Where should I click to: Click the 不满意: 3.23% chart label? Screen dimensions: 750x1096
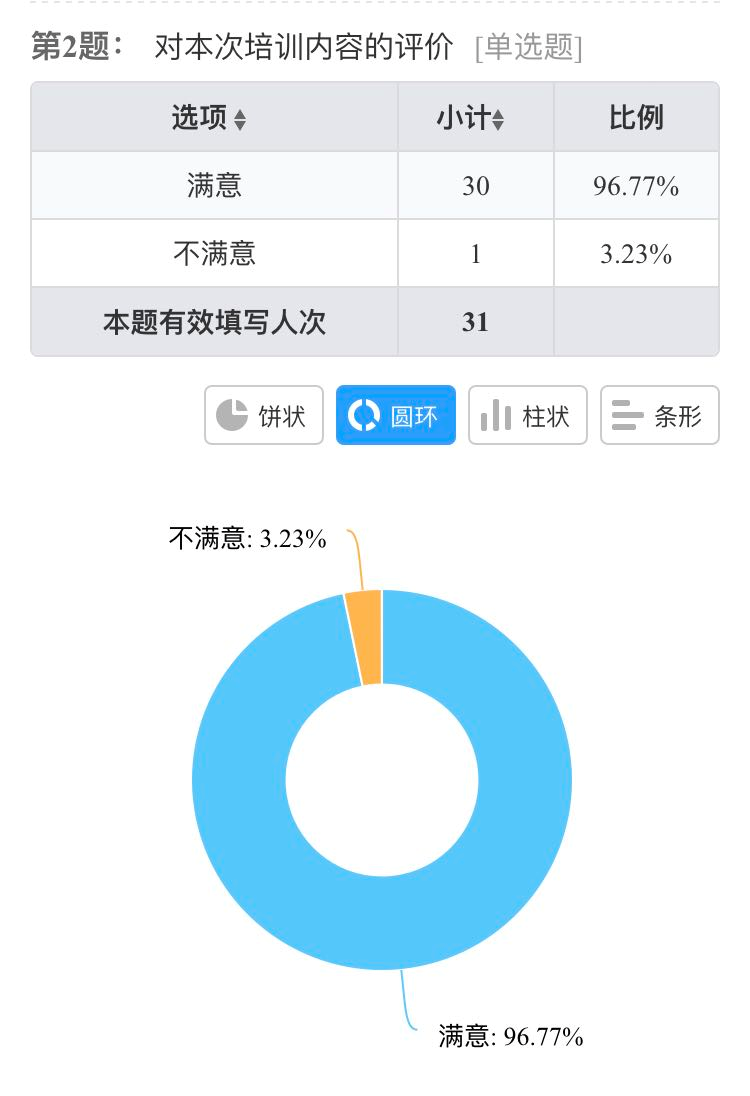[247, 539]
